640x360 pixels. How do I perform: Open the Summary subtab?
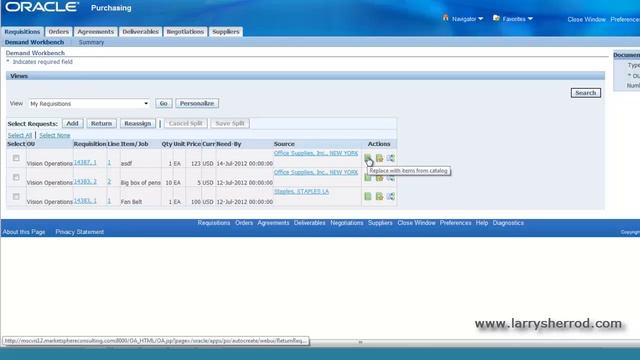pyautogui.click(x=91, y=42)
